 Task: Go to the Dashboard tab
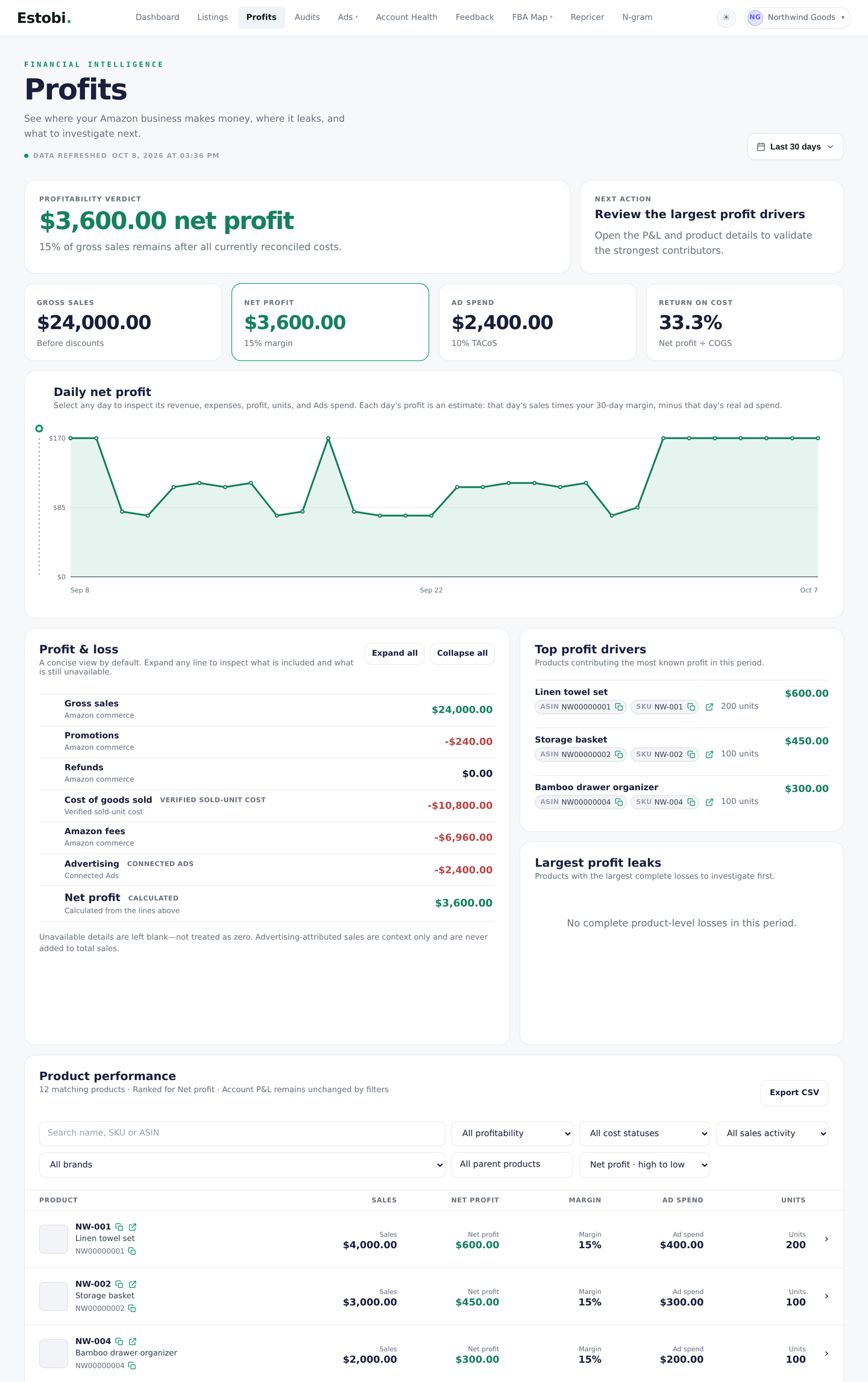[x=157, y=17]
